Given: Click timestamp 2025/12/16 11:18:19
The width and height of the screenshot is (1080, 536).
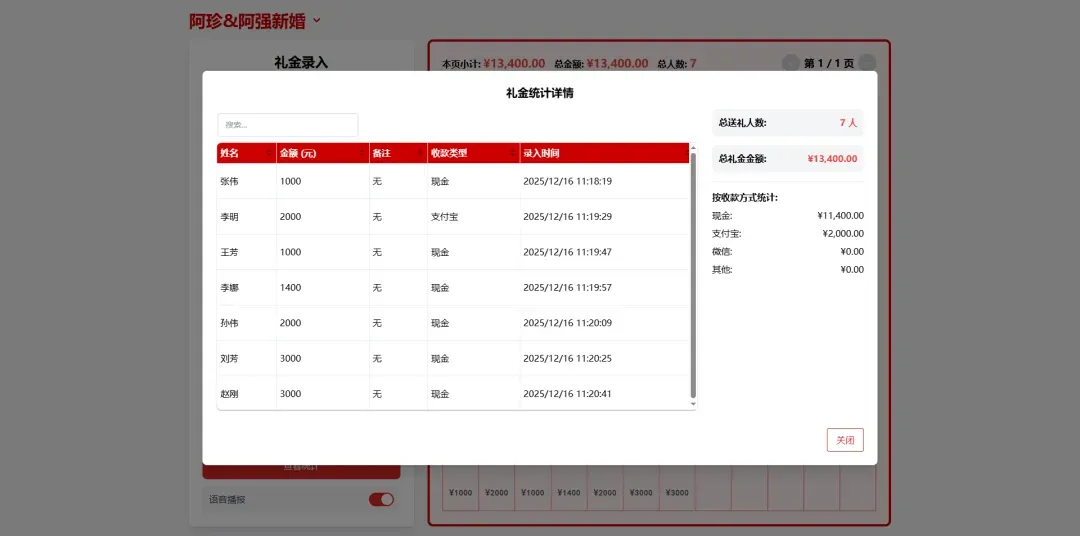Looking at the screenshot, I should pyautogui.click(x=568, y=181).
